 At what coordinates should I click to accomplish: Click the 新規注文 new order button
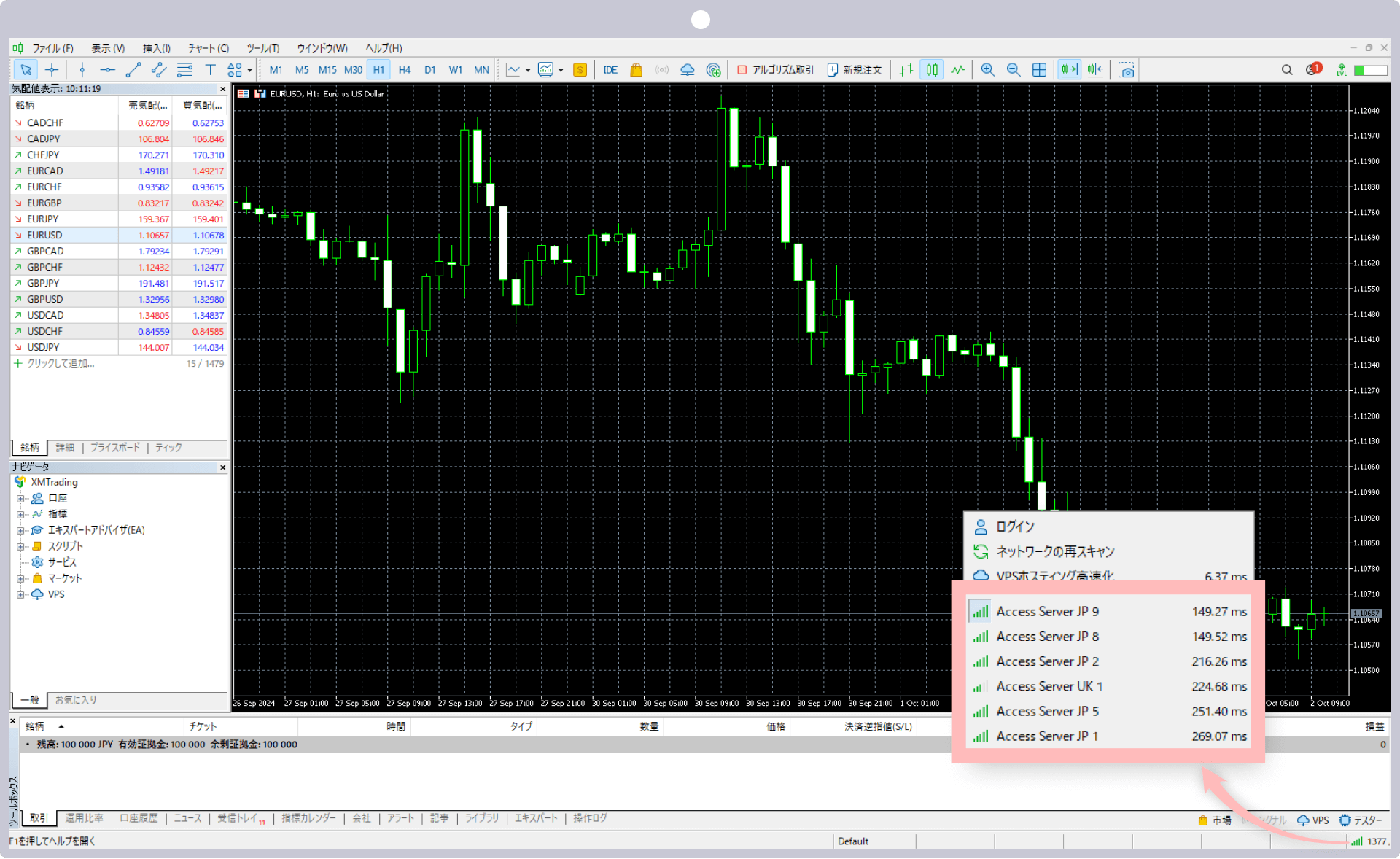pyautogui.click(x=855, y=70)
